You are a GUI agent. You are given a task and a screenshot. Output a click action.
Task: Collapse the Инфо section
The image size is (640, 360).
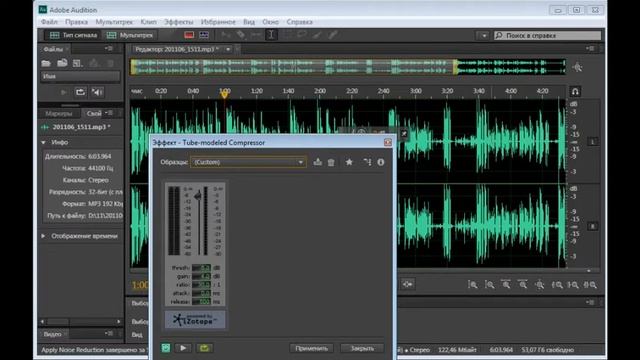coord(44,142)
